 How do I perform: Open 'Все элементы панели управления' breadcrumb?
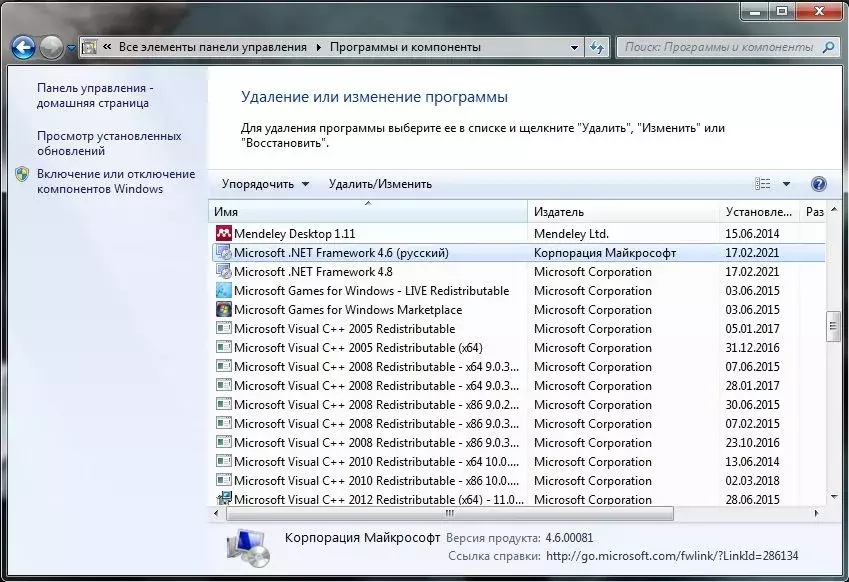tap(213, 47)
